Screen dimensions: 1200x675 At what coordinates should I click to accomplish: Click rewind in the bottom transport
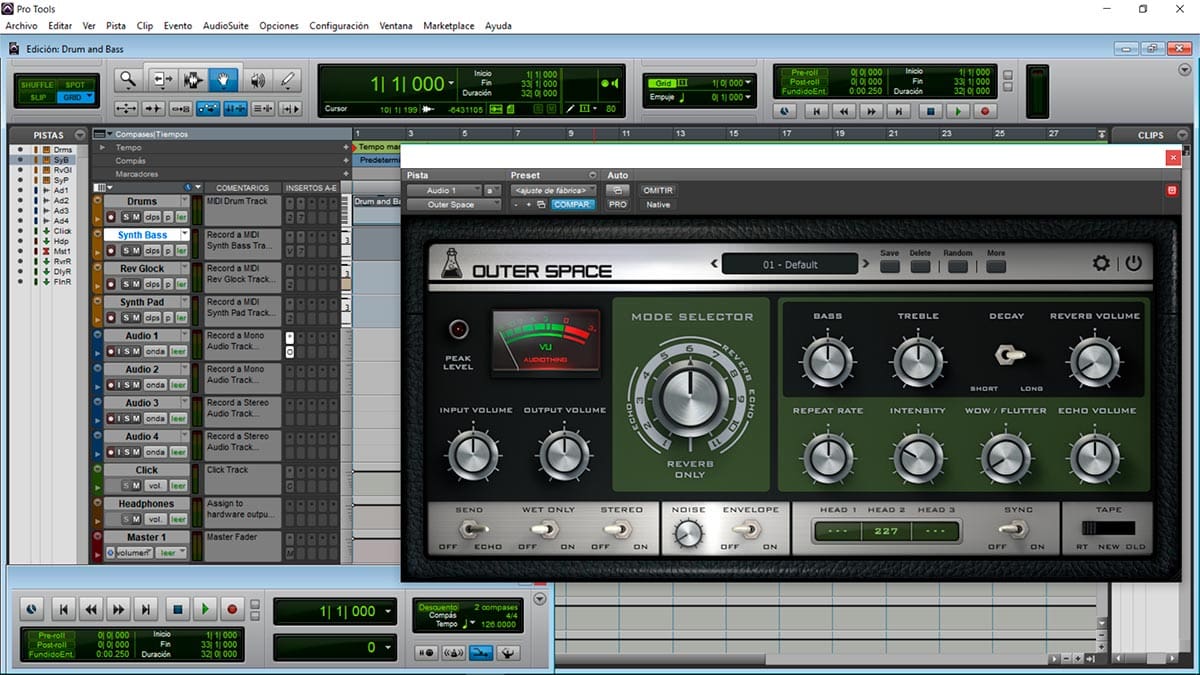(x=91, y=608)
